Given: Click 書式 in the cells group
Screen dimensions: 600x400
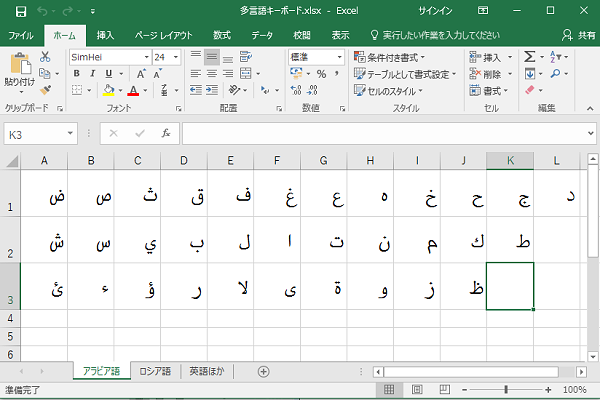Looking at the screenshot, I should tap(489, 90).
